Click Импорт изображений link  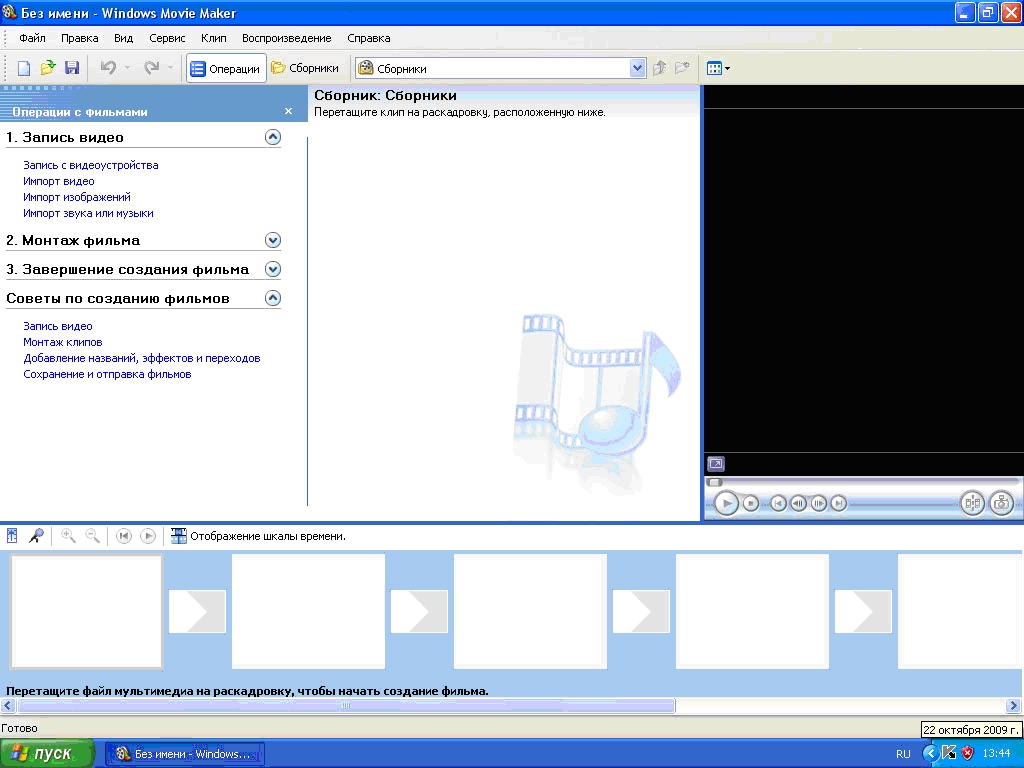[x=77, y=197]
